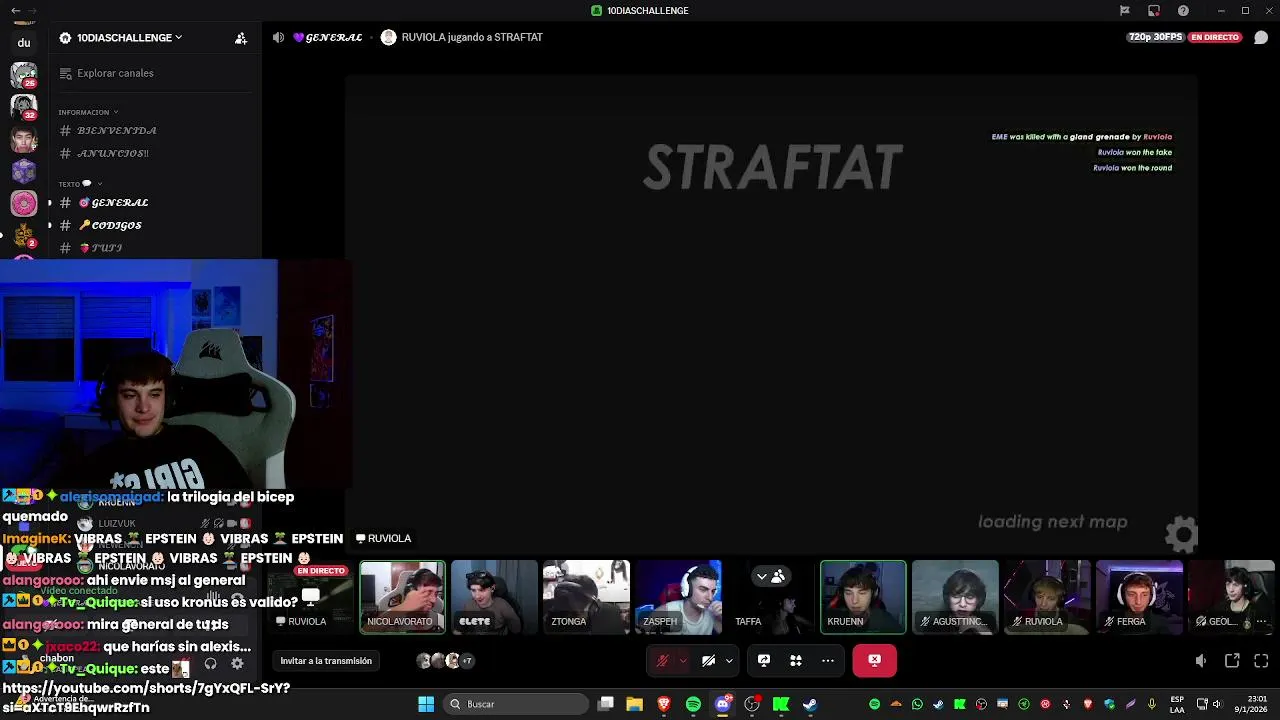Open more call options ellipsis

(828, 661)
